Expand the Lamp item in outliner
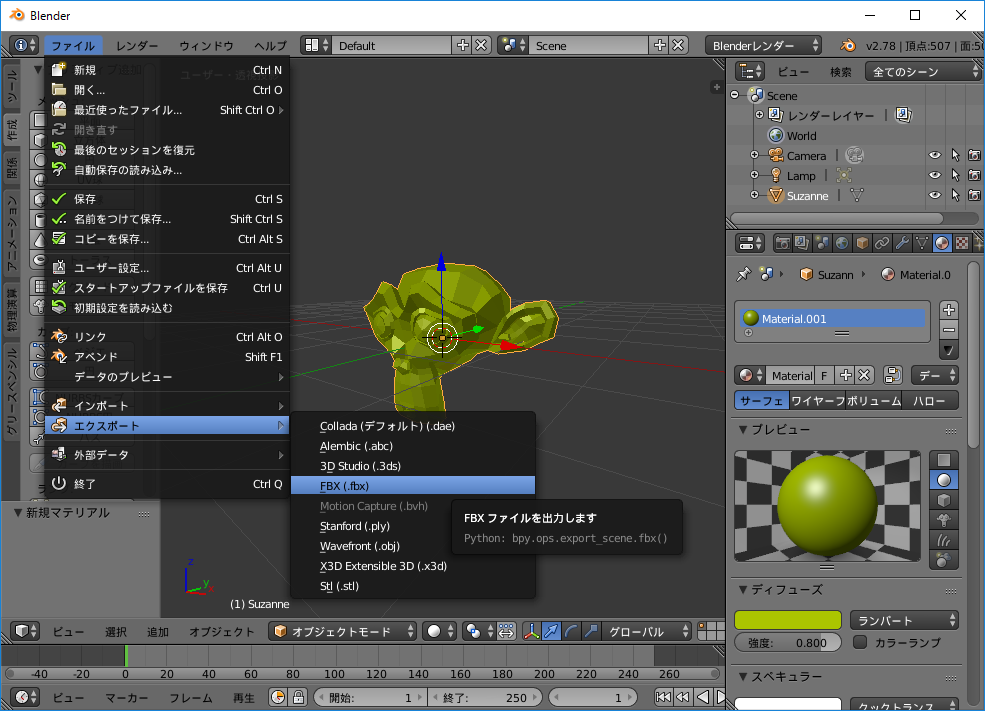Screen dimensions: 985x711 tap(754, 175)
